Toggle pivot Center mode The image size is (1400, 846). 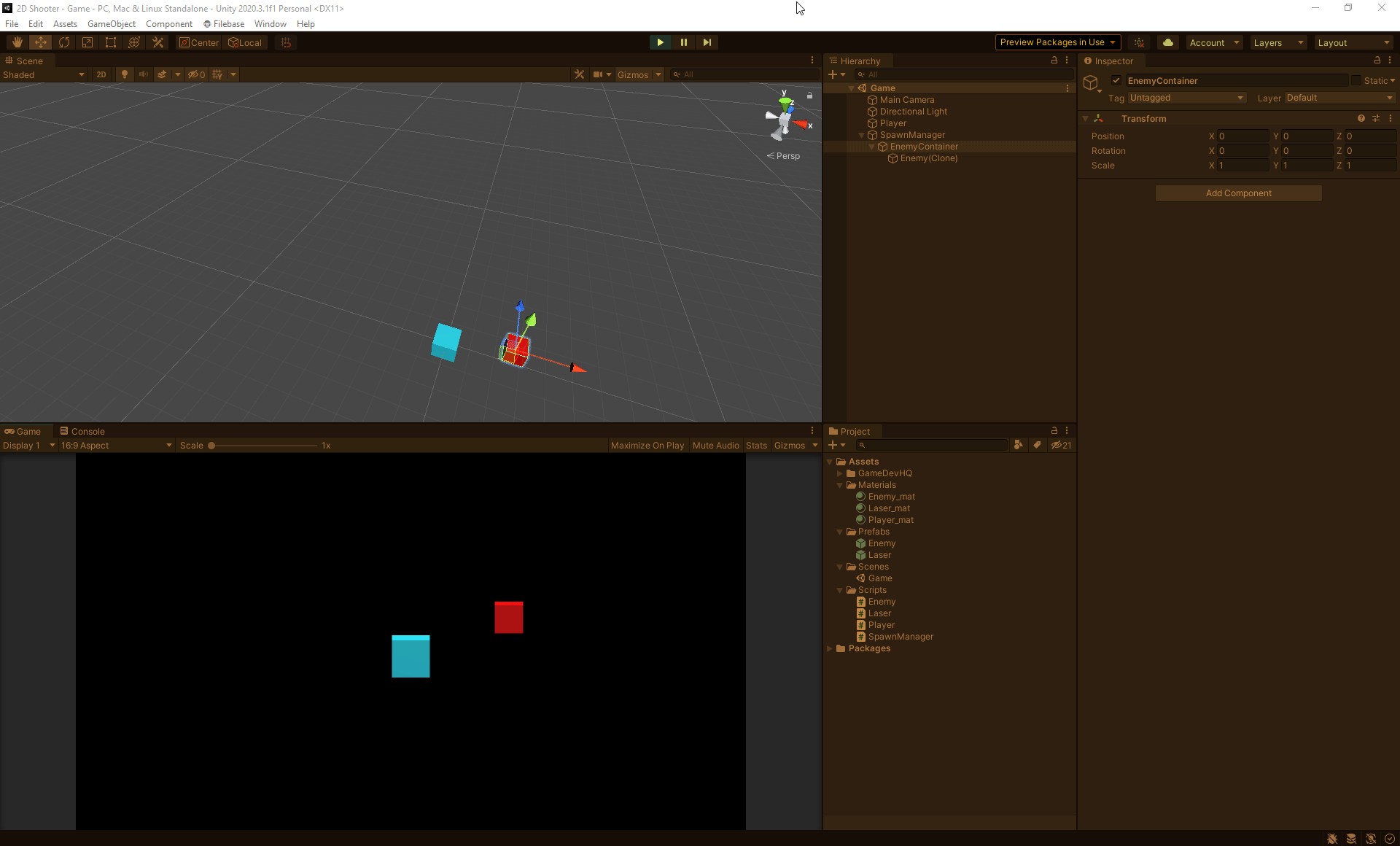coord(199,42)
